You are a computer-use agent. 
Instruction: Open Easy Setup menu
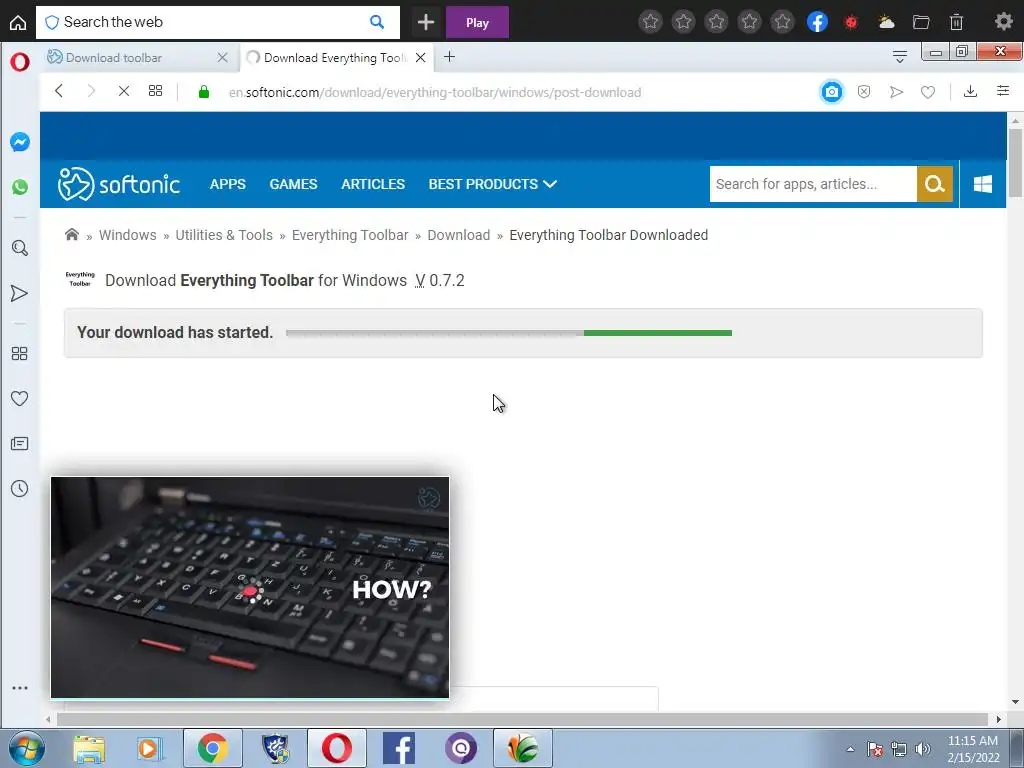click(x=1003, y=91)
